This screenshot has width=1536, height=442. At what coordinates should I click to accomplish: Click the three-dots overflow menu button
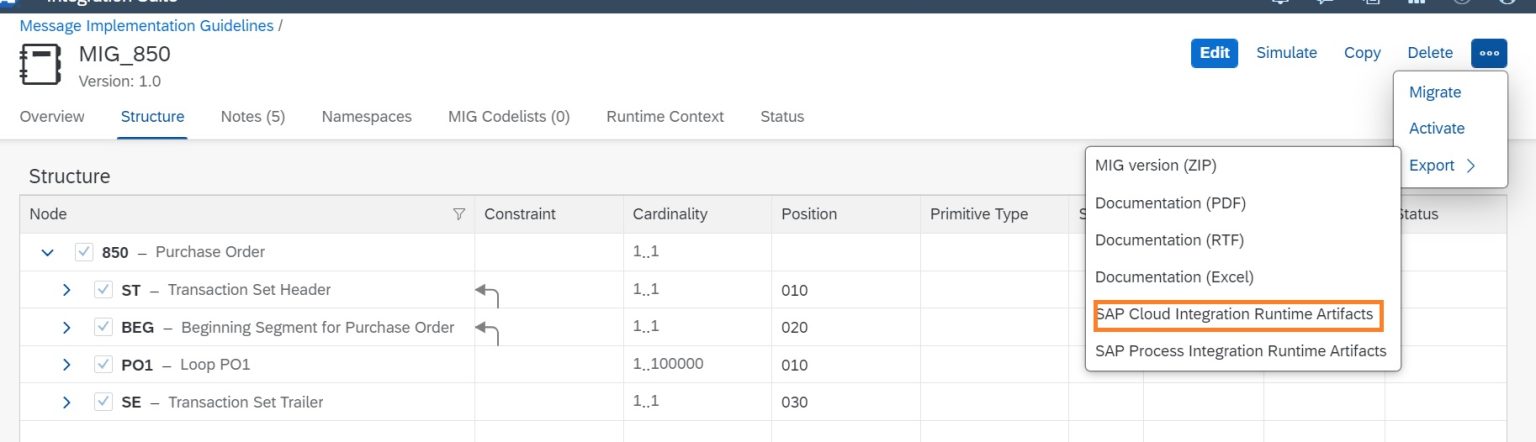click(x=1489, y=53)
